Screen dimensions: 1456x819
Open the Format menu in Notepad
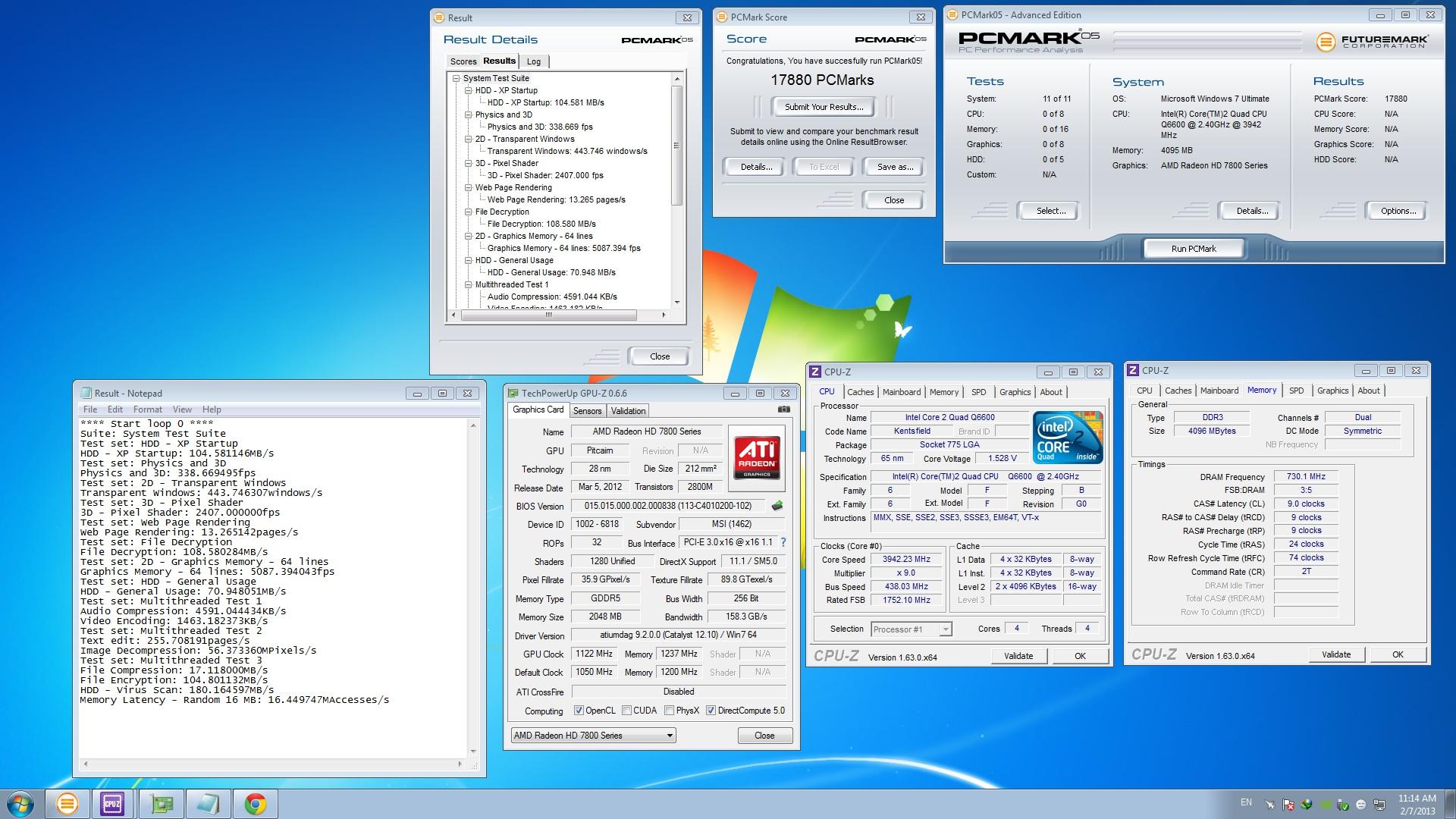(x=148, y=409)
